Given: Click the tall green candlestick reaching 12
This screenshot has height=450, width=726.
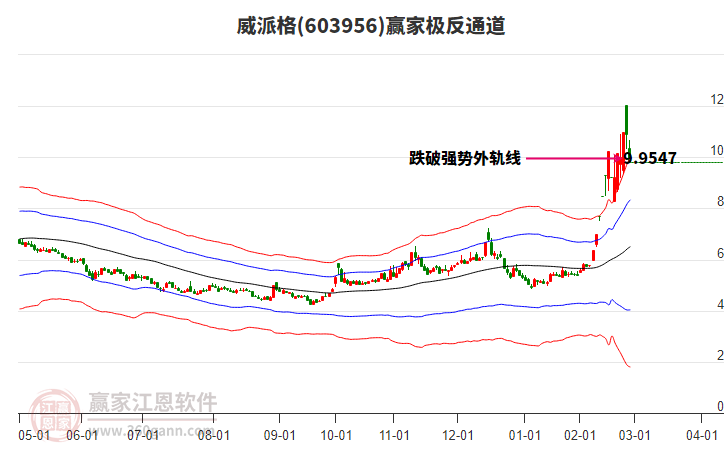Looking at the screenshot, I should pos(626,119).
